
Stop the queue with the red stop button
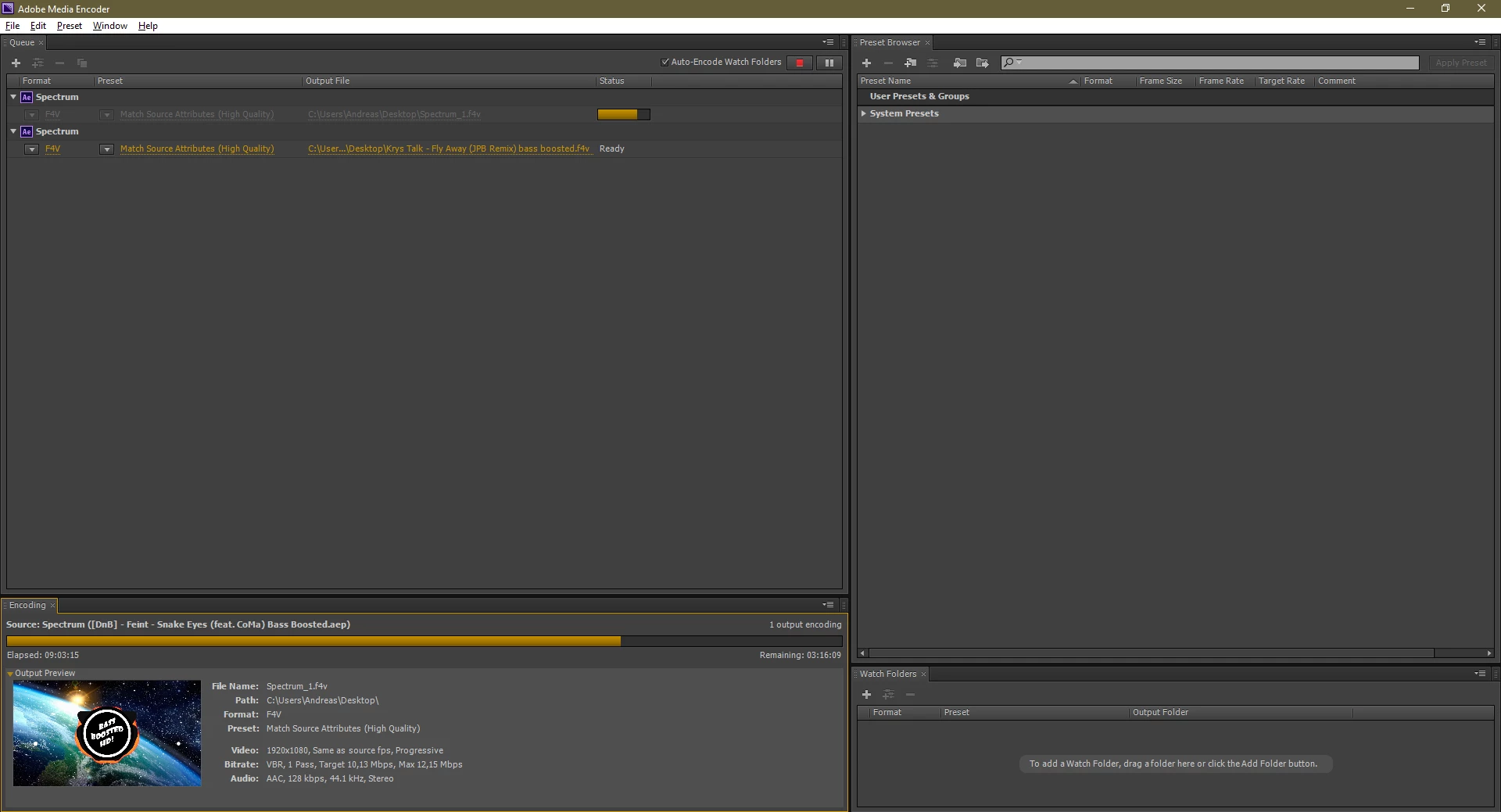[800, 63]
